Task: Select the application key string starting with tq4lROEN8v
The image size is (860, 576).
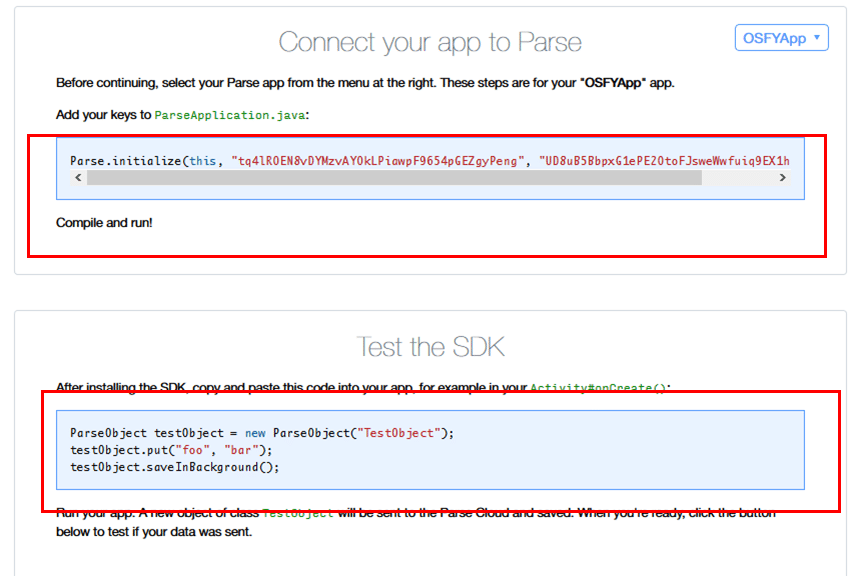Action: [x=377, y=160]
